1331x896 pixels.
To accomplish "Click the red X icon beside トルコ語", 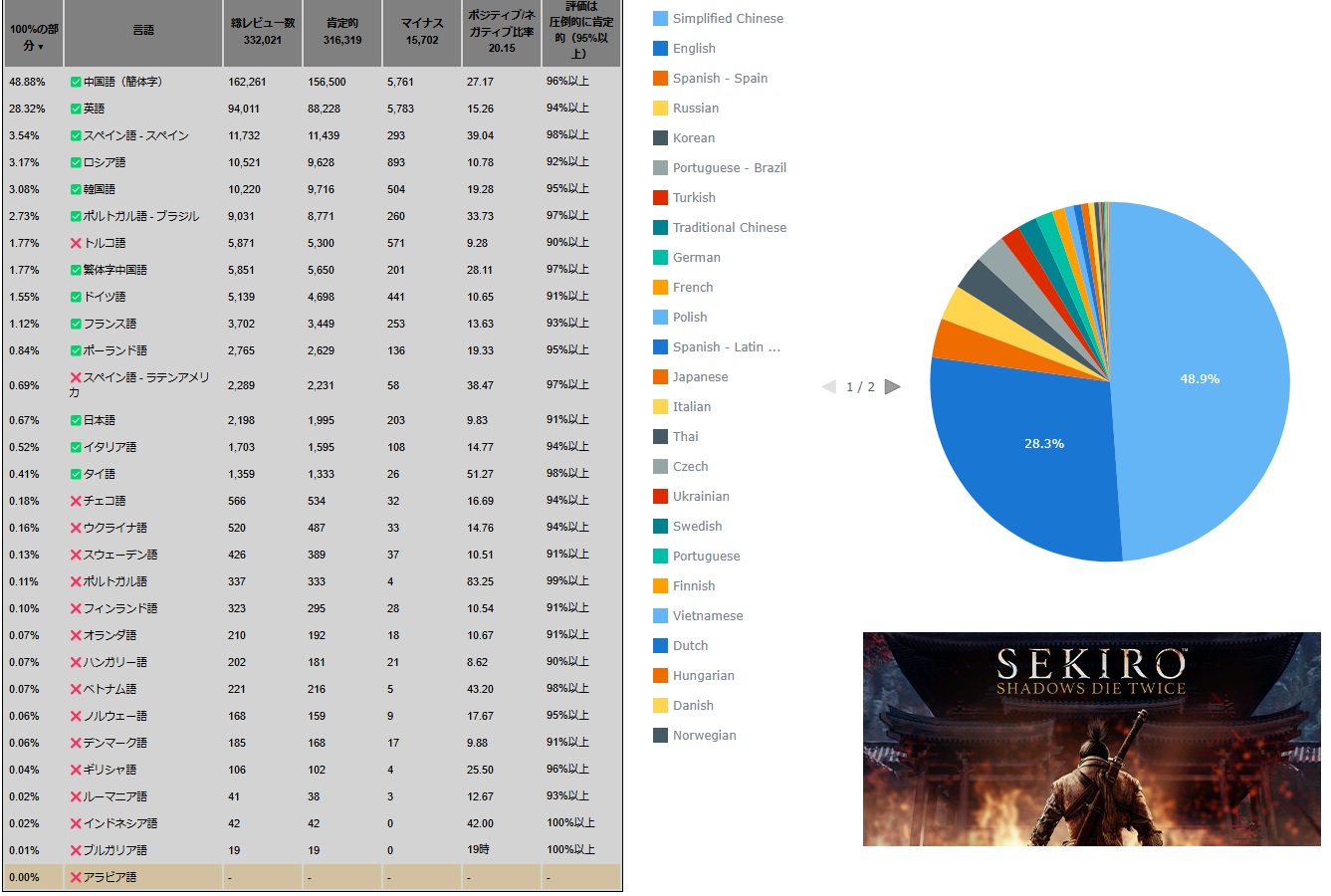I will click(x=76, y=243).
